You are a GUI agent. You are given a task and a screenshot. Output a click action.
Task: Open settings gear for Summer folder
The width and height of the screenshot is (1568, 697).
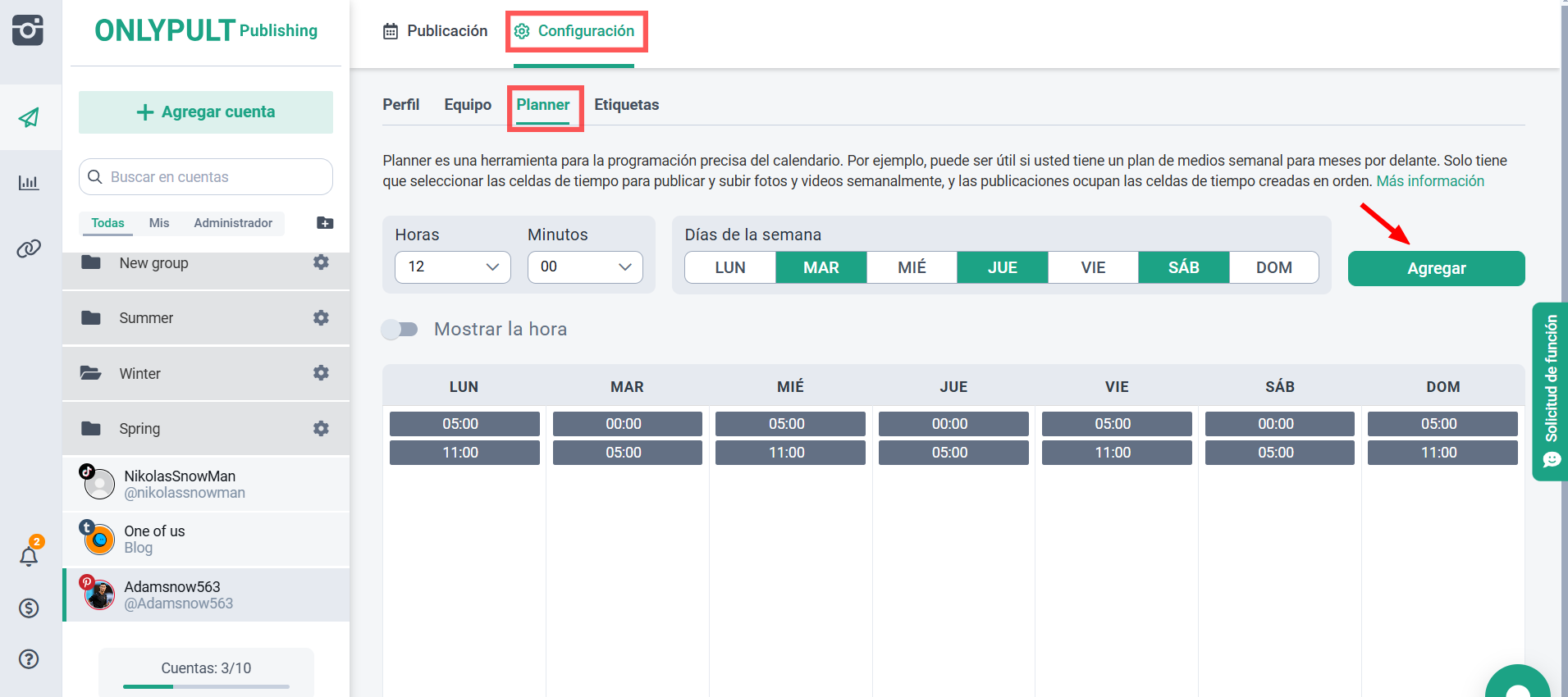[x=321, y=317]
